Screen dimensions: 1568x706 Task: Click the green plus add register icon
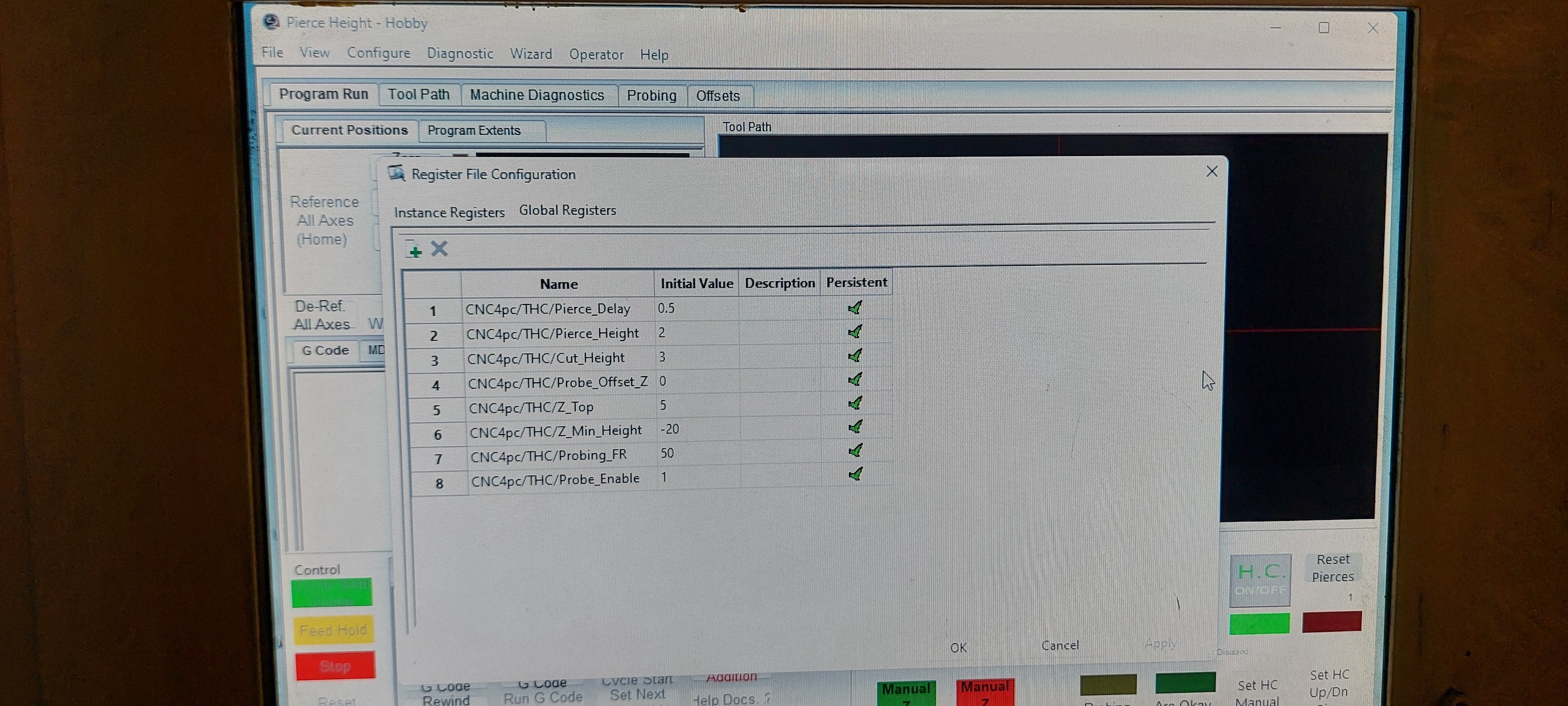tap(414, 251)
